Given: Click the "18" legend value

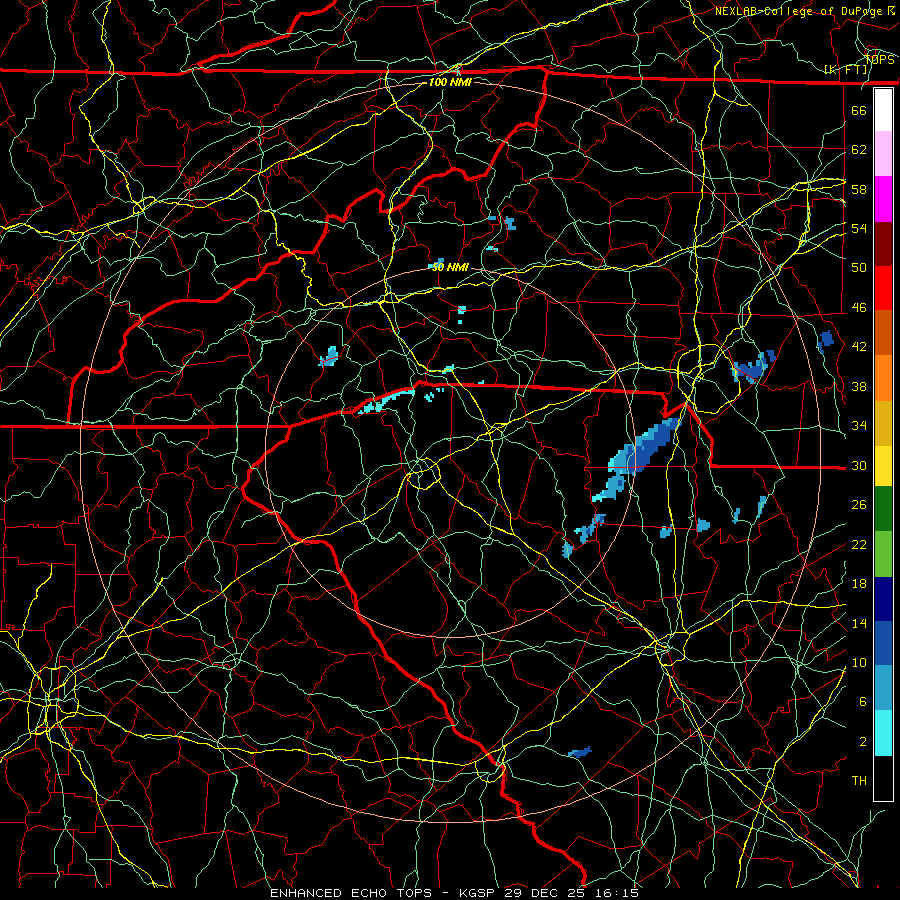Looking at the screenshot, I should pos(859,584).
